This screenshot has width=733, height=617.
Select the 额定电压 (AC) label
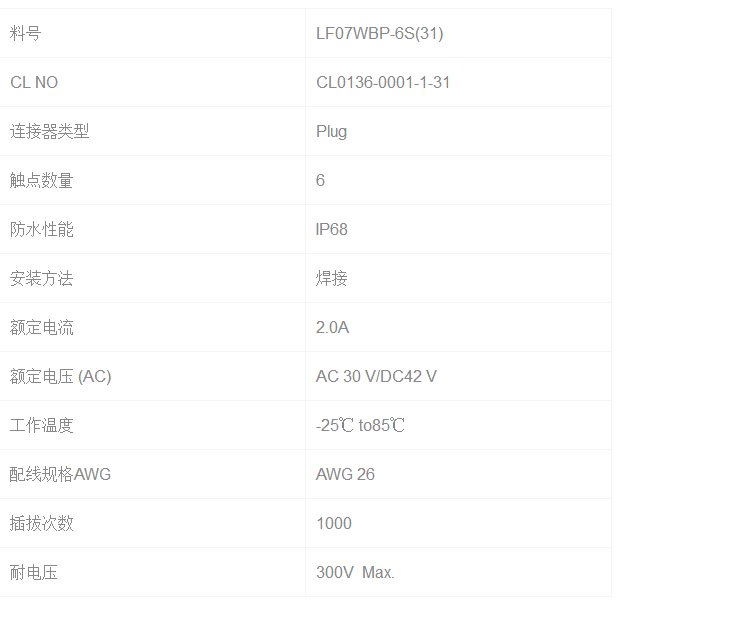coord(61,376)
